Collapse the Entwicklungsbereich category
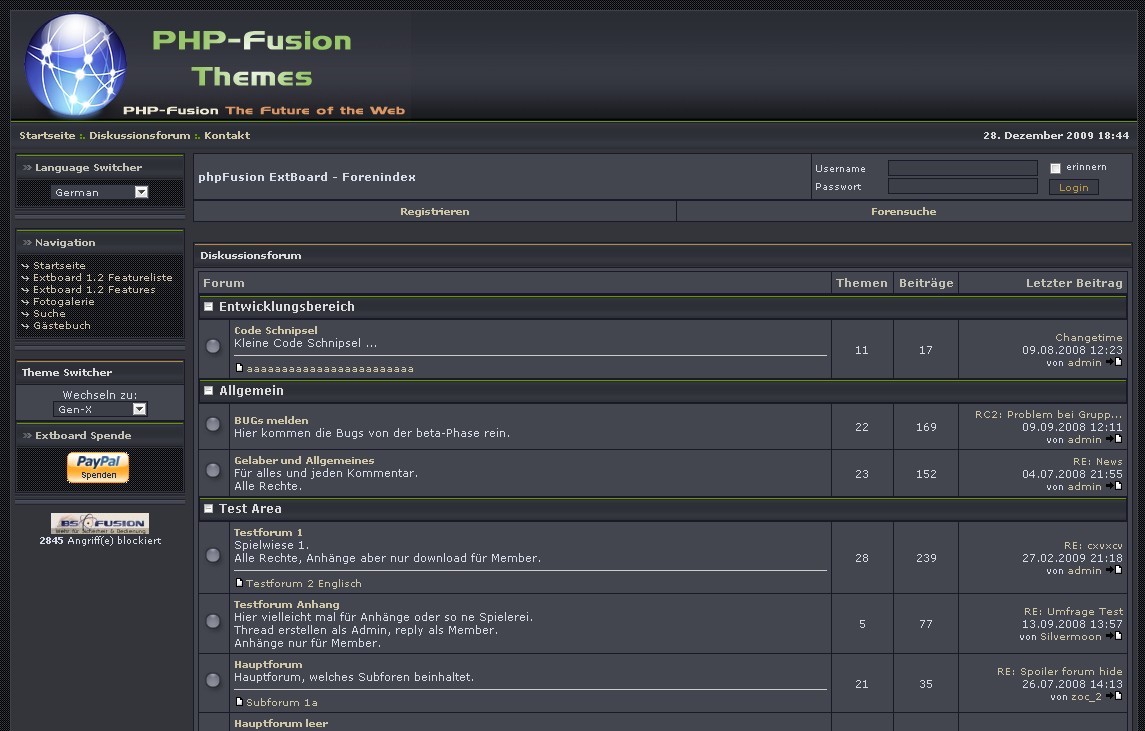 coord(208,307)
